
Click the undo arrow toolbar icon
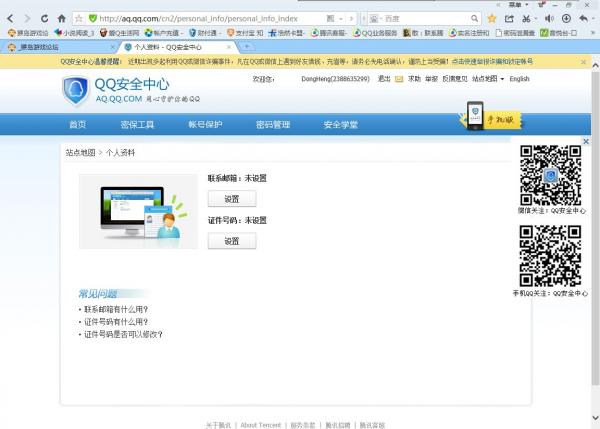(x=584, y=18)
